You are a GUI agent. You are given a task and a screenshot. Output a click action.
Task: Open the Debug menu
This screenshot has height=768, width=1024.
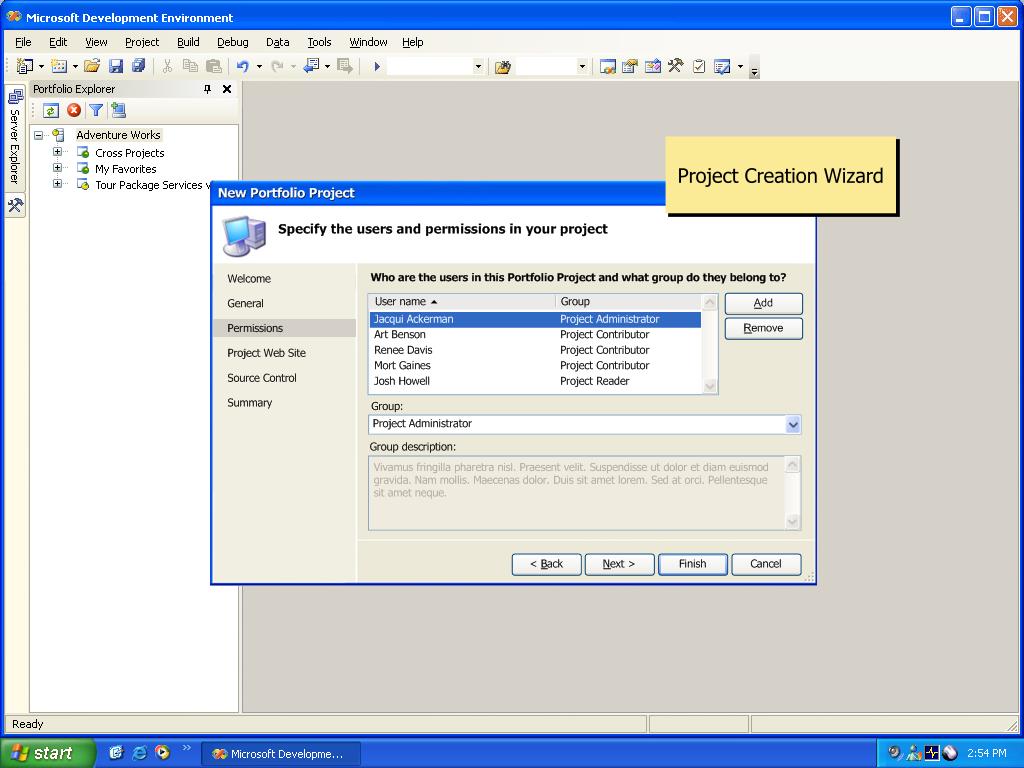232,42
